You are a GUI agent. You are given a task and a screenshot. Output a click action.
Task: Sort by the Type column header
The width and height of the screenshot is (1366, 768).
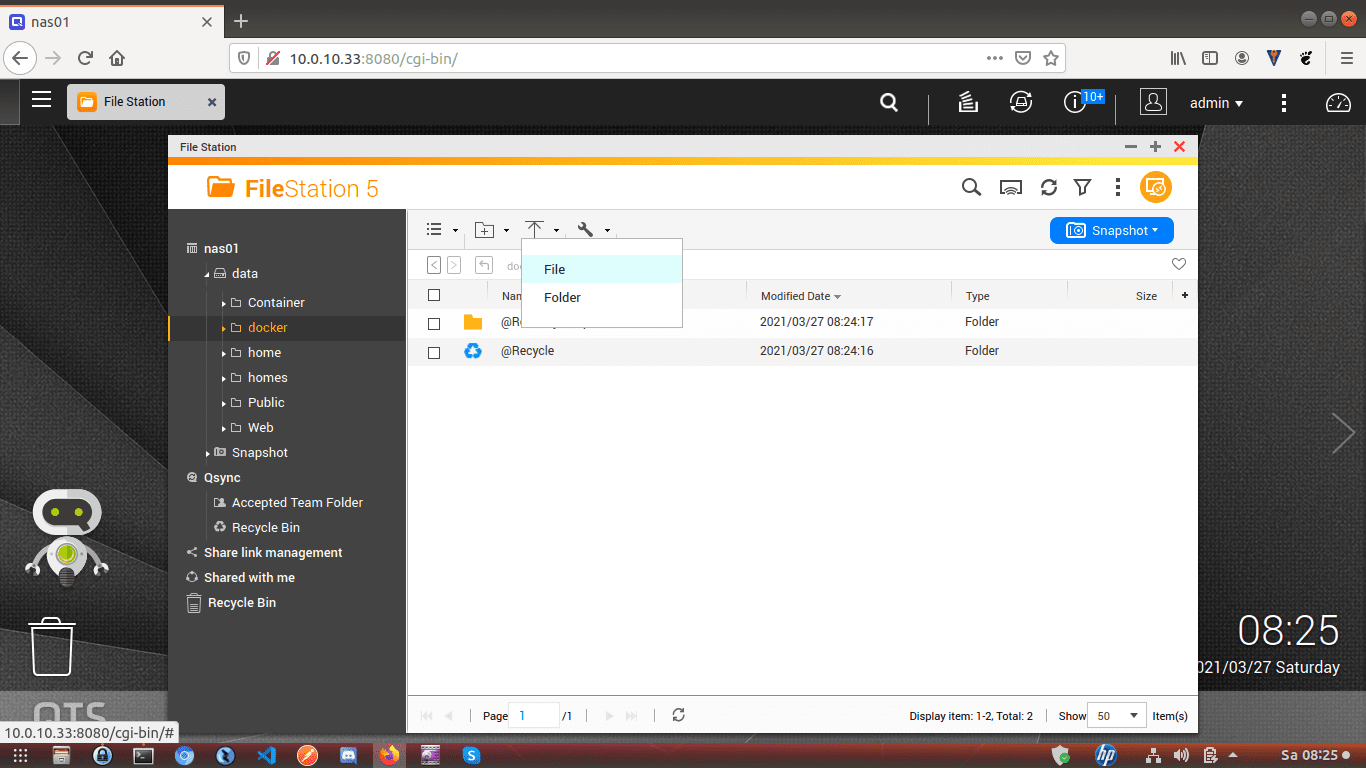tap(977, 296)
